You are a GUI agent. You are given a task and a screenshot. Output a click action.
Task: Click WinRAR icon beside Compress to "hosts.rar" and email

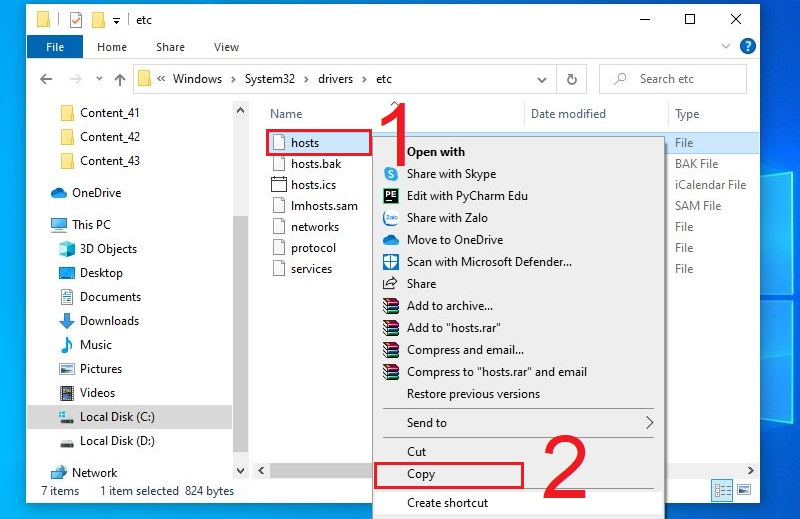(391, 372)
